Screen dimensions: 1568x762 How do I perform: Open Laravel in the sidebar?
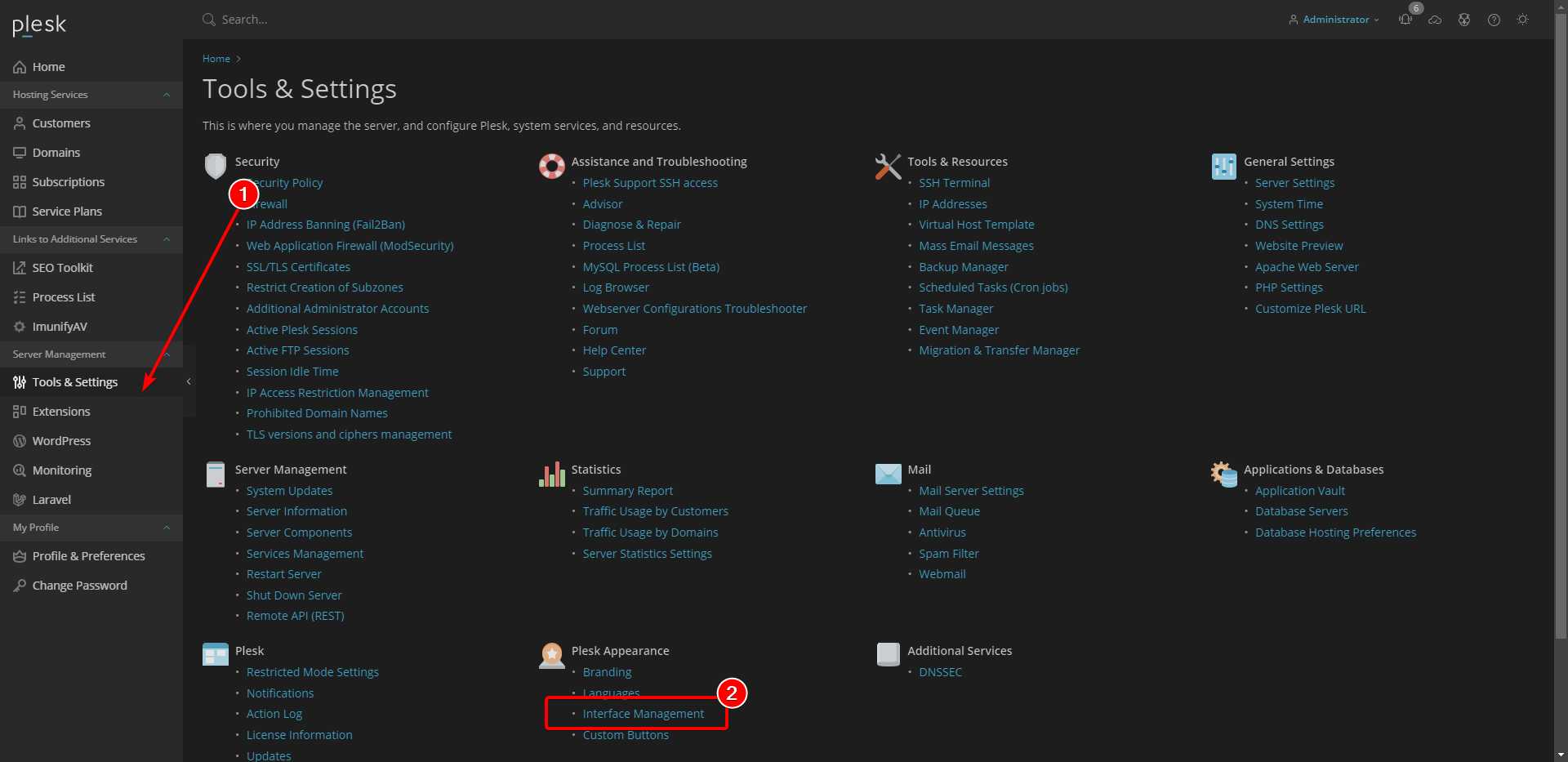(91, 500)
